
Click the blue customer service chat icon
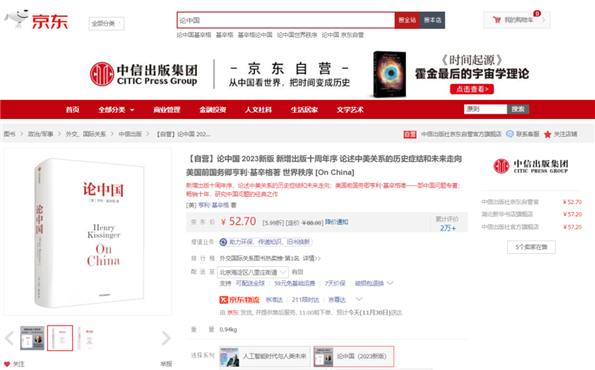[x=510, y=134]
